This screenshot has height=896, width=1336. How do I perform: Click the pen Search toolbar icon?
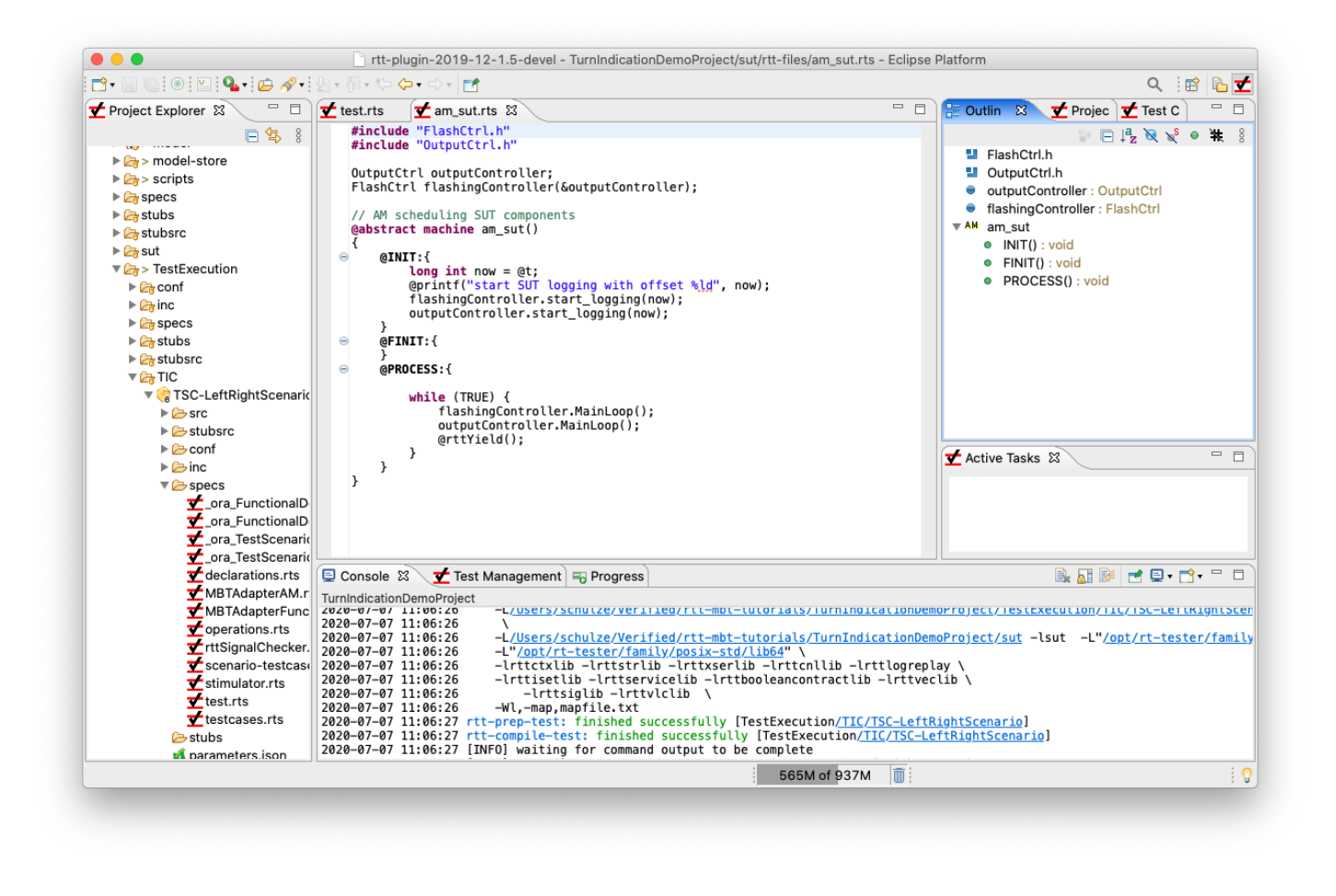click(289, 85)
